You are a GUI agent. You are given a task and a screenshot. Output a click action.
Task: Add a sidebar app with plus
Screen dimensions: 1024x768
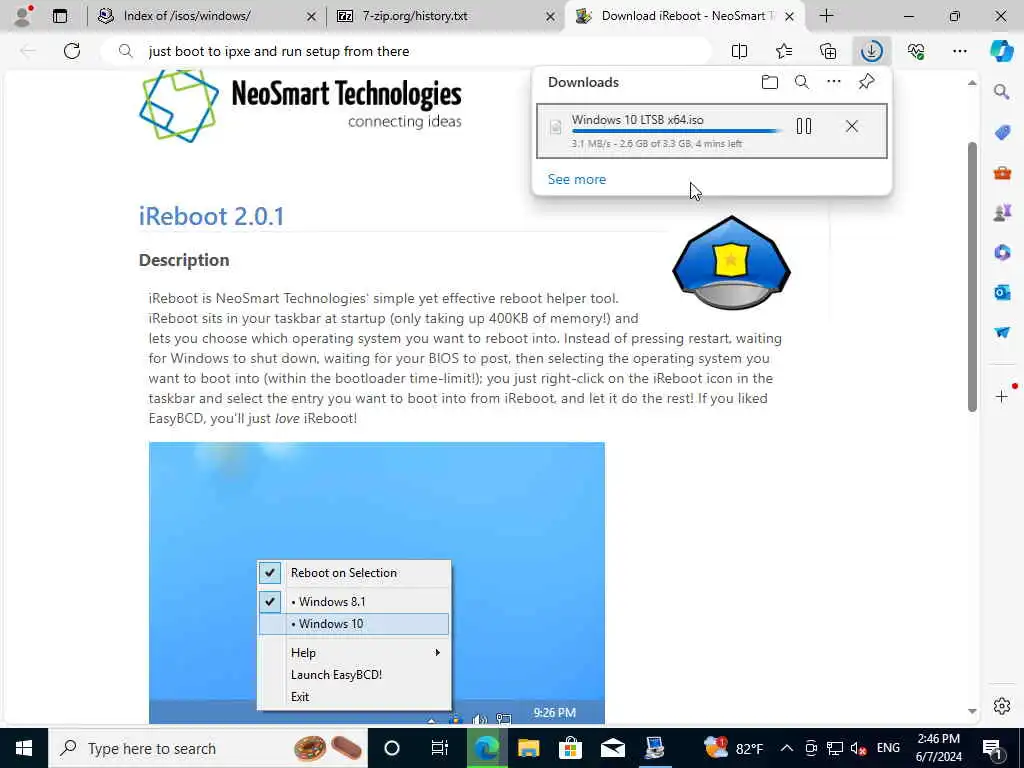[1002, 396]
